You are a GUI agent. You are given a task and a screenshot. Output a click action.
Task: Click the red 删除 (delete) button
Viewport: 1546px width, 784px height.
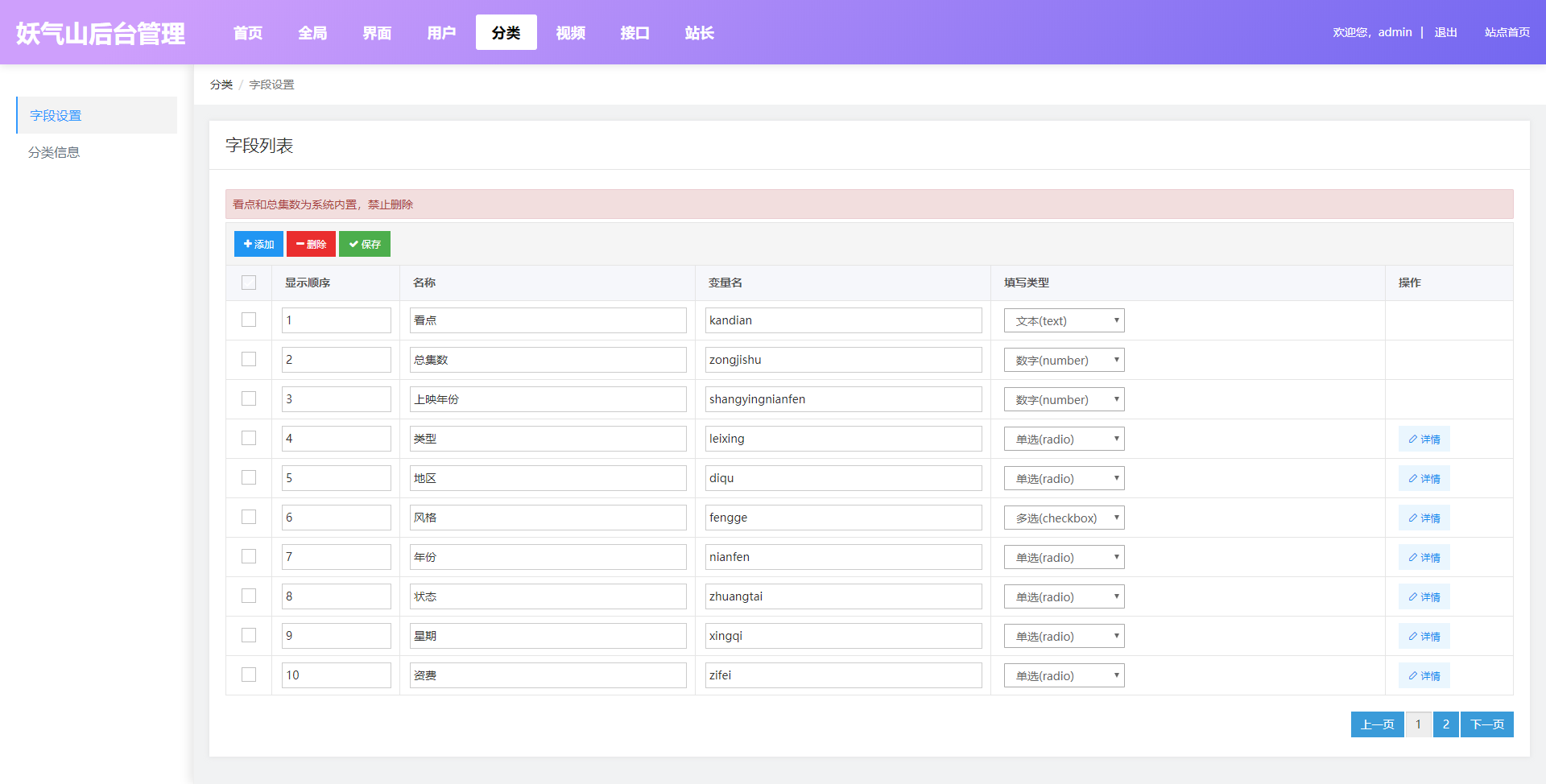[x=311, y=244]
